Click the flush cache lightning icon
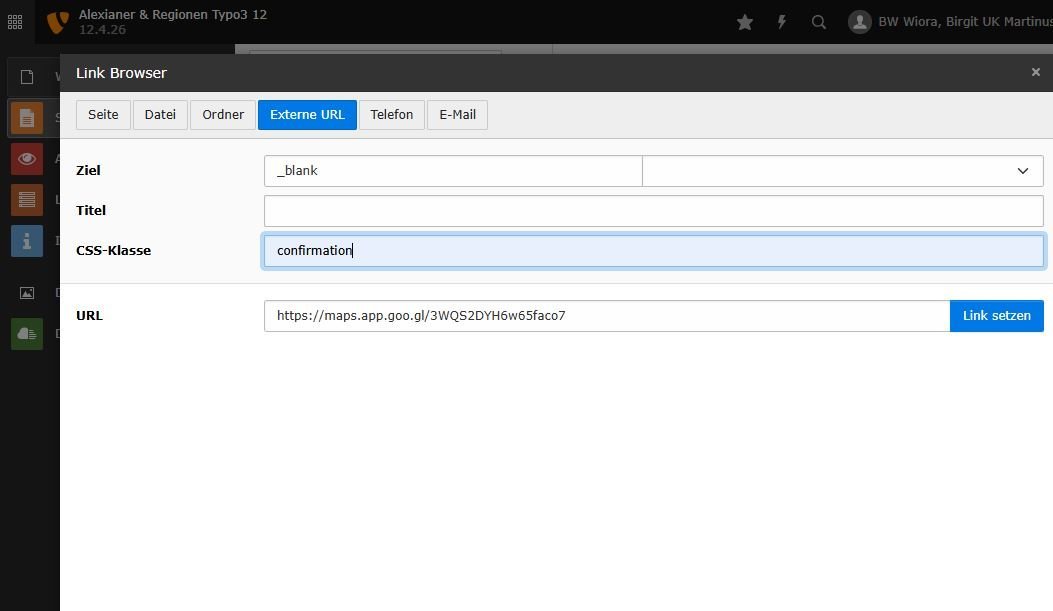 (782, 22)
